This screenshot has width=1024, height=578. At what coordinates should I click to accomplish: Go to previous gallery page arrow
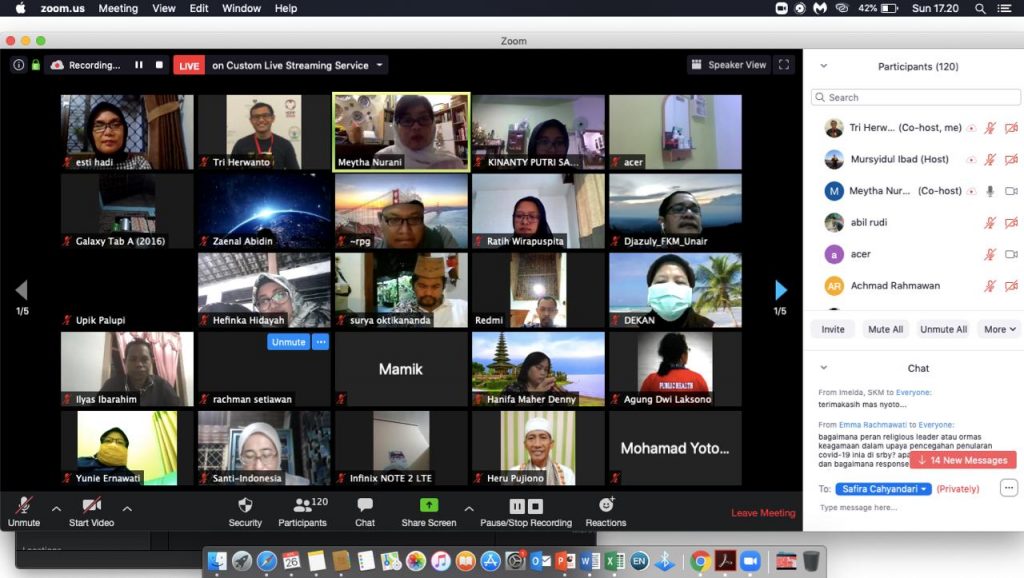(x=22, y=289)
